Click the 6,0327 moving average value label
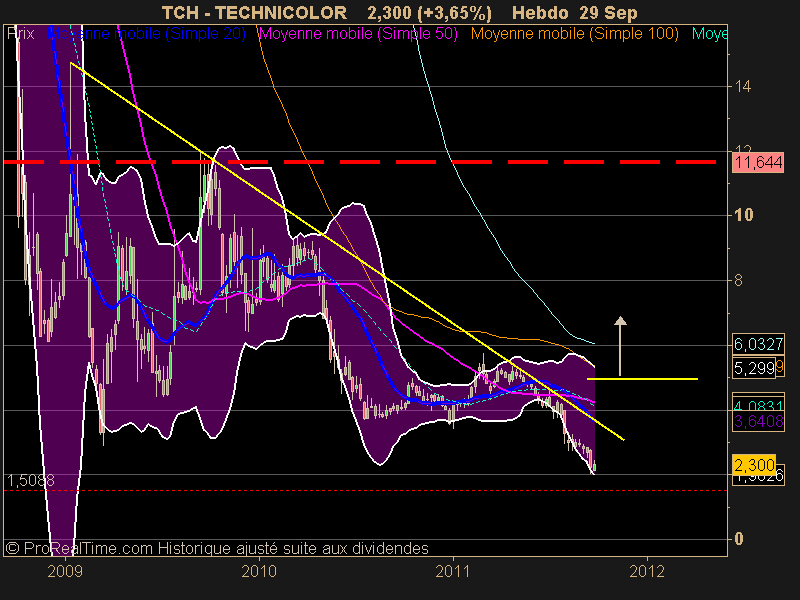800x600 pixels. pos(758,344)
